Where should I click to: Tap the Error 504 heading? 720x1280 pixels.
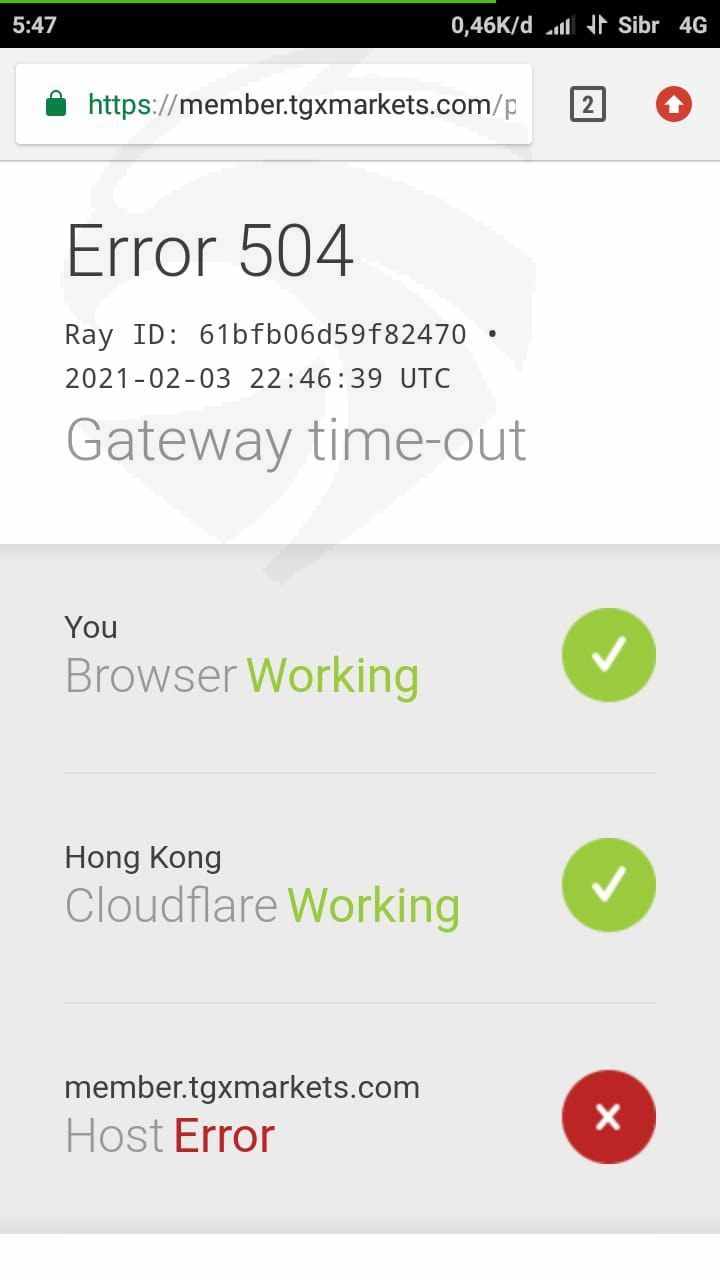210,250
